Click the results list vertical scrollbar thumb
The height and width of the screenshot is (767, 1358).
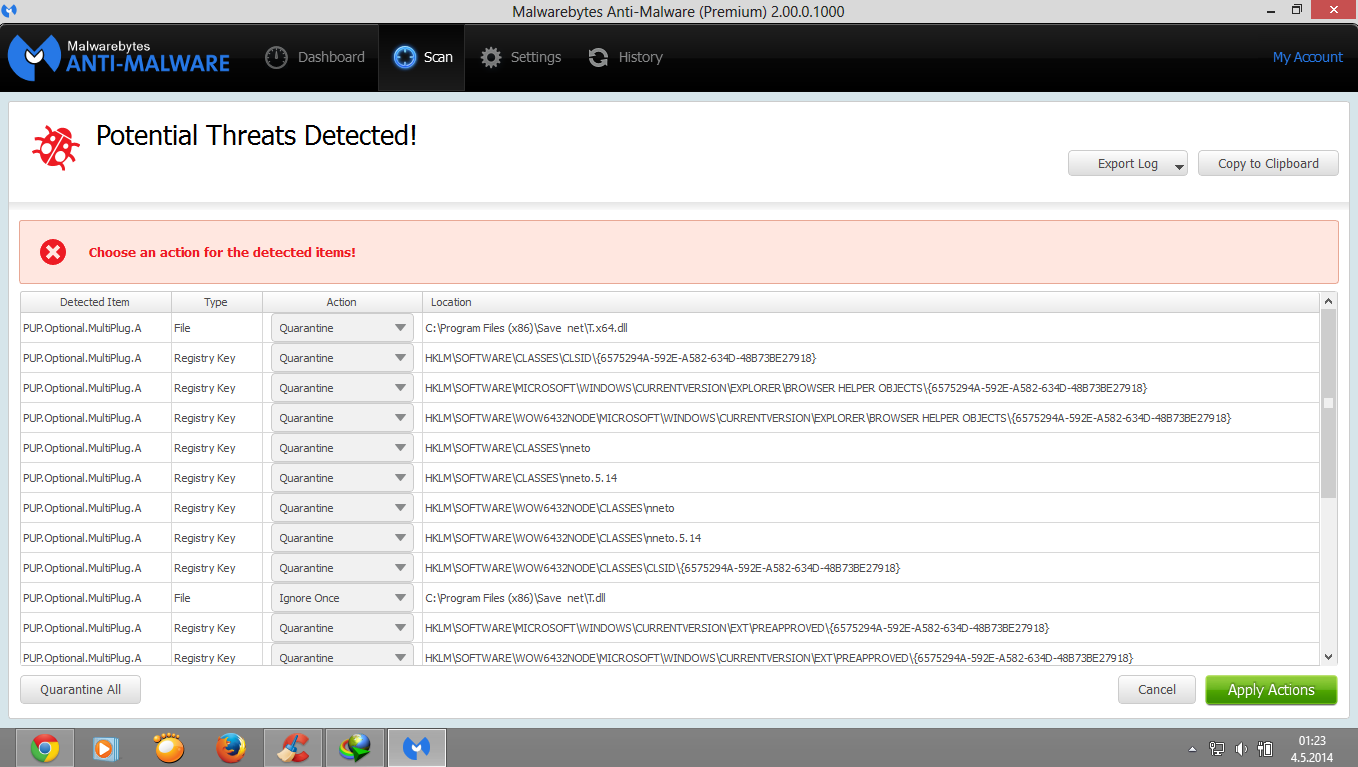pos(1329,403)
